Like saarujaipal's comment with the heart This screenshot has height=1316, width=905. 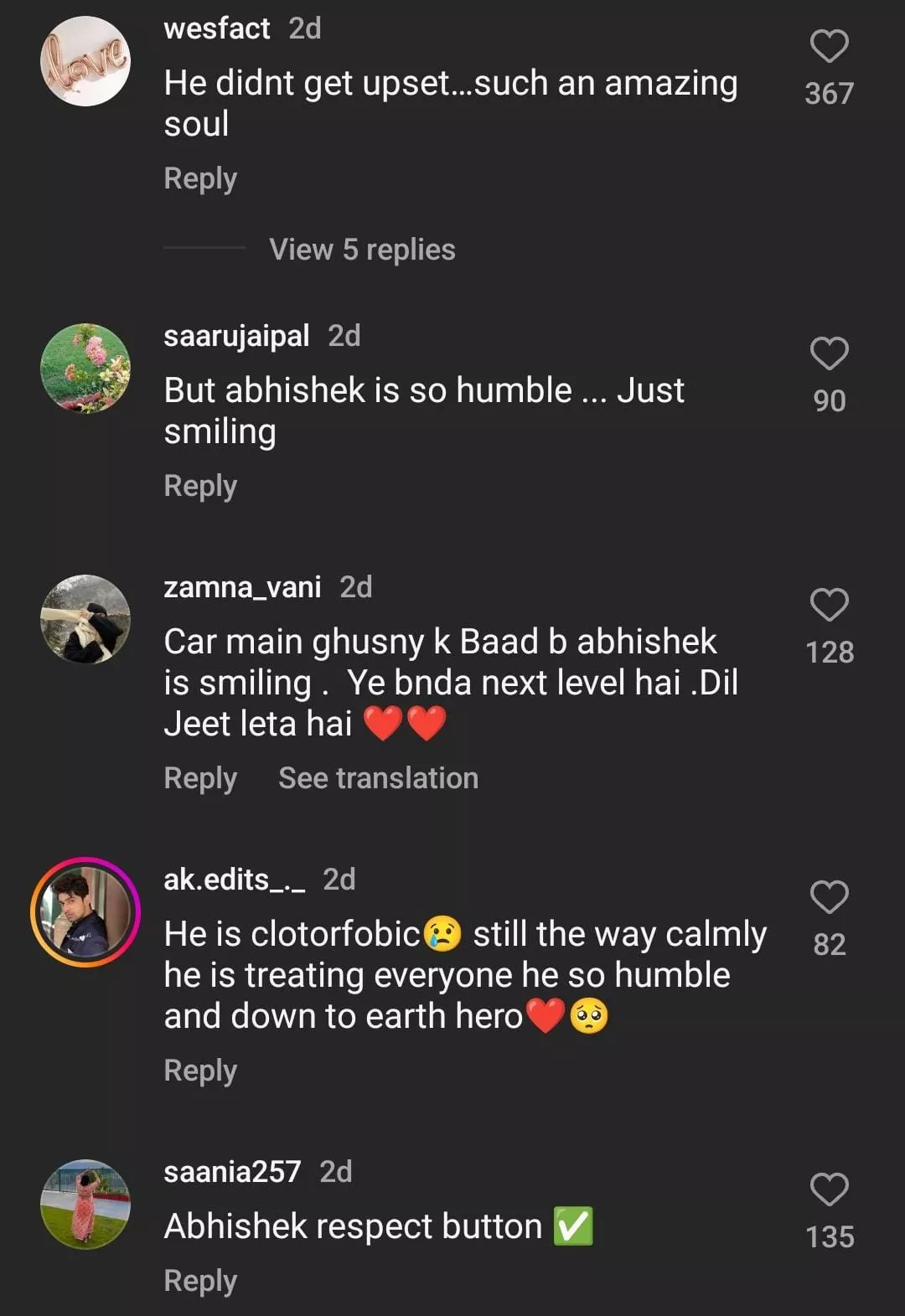tap(829, 354)
